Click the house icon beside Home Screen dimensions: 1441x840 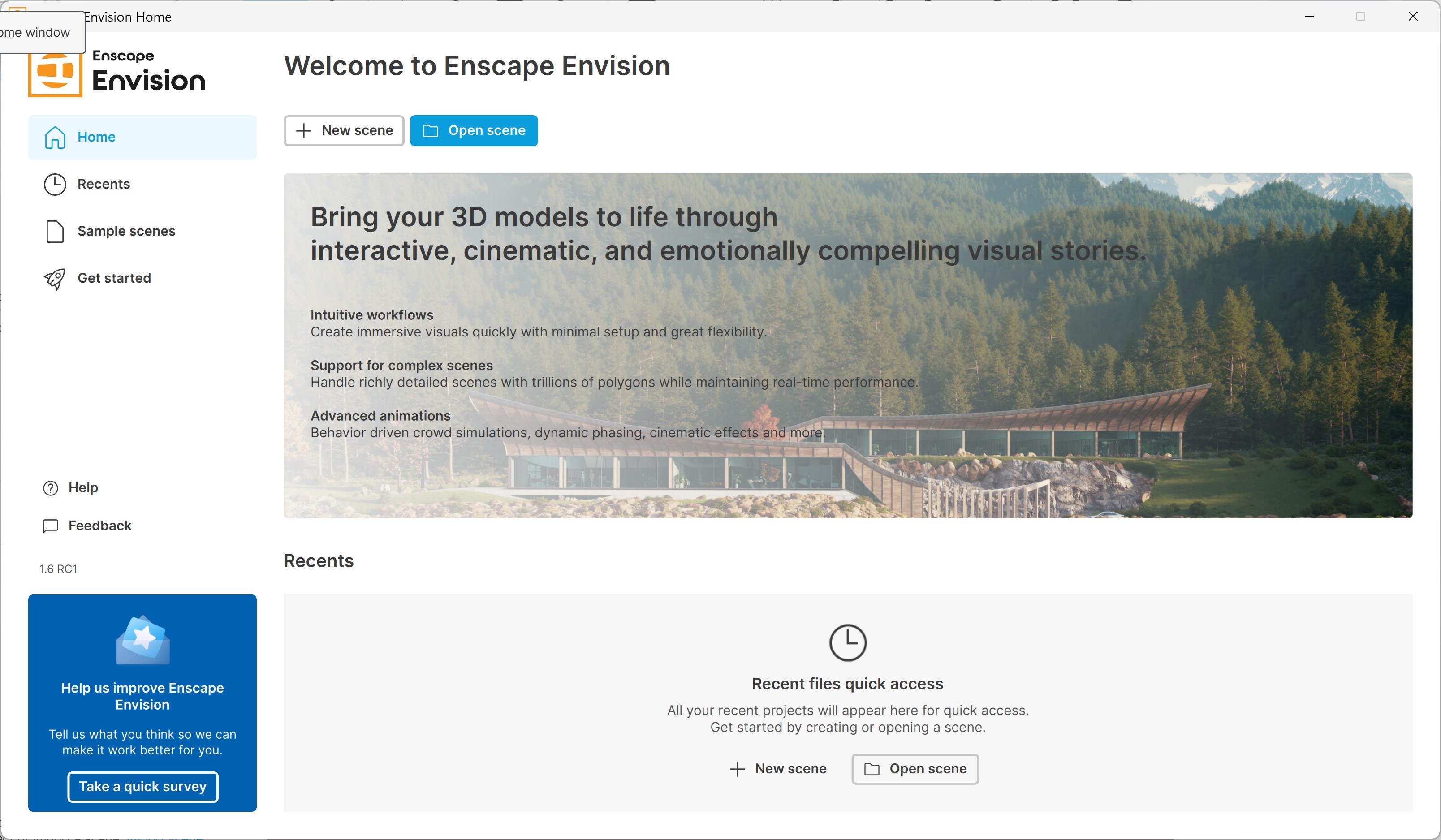coord(55,137)
